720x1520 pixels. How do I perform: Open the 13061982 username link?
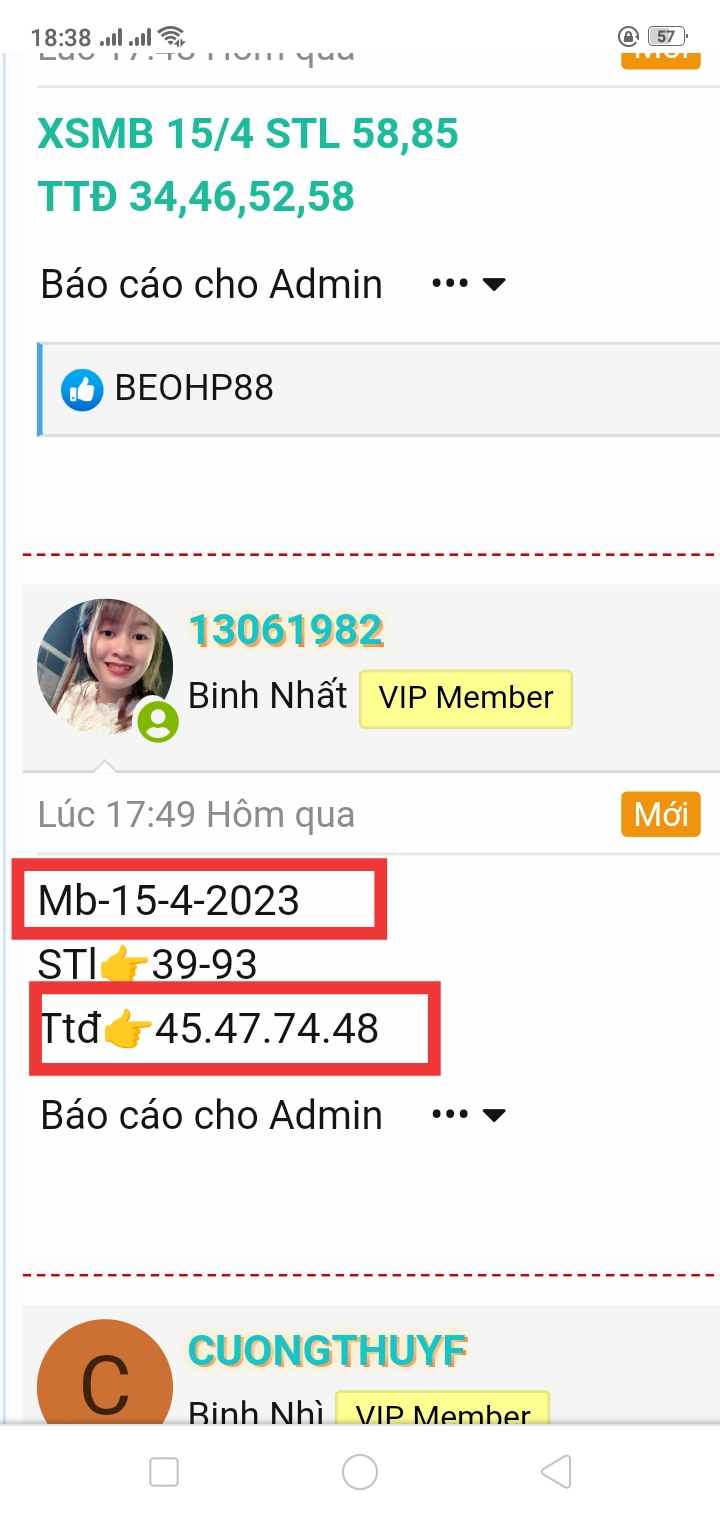[x=286, y=630]
